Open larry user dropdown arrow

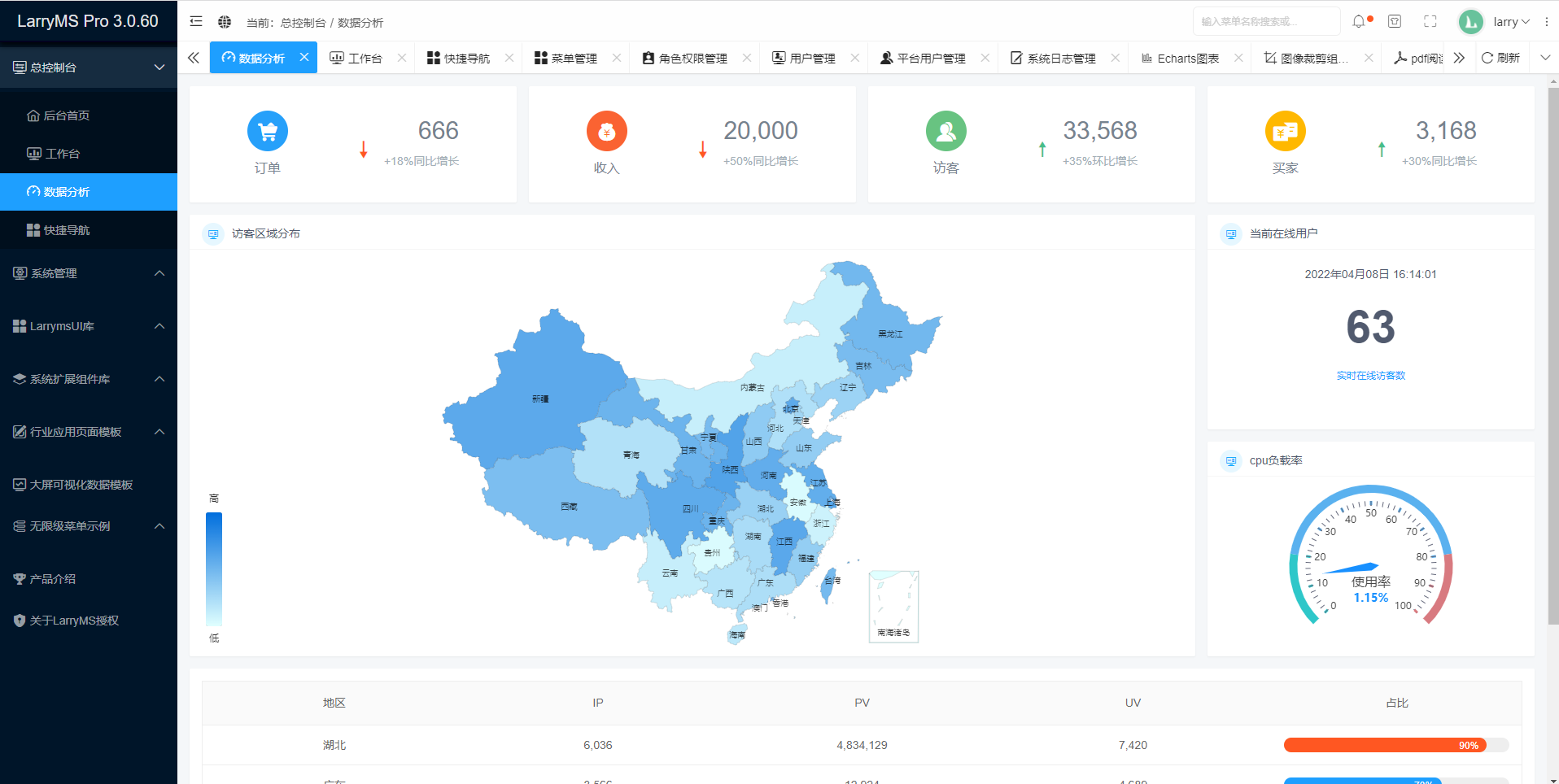(x=1526, y=22)
